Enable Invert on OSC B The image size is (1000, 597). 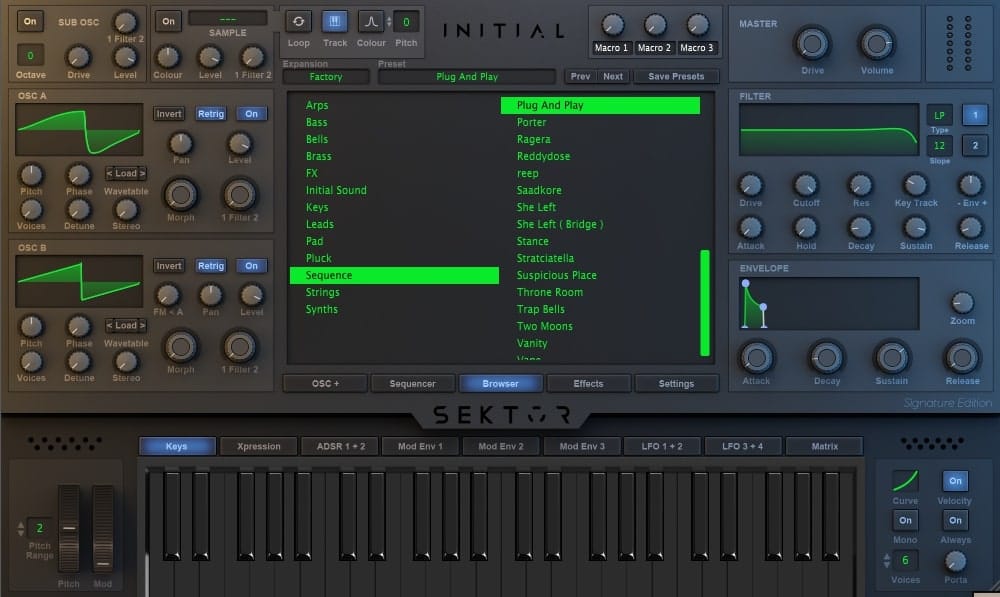pos(168,266)
